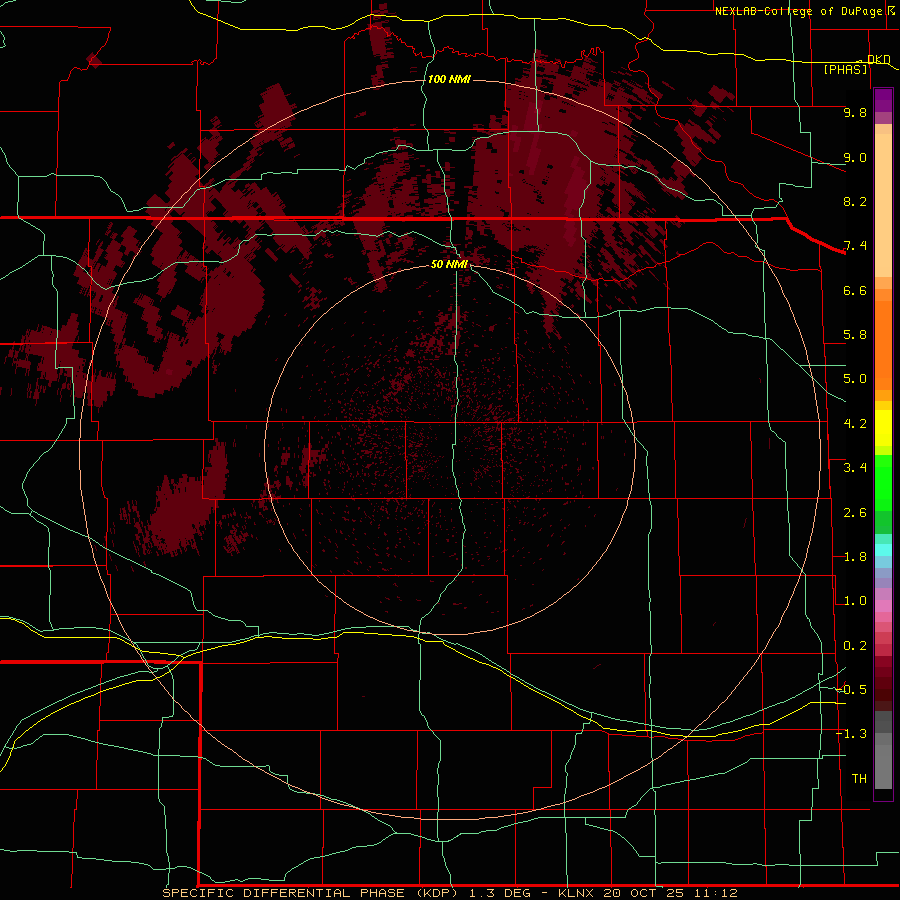Pick the gray swatch at color bar bottom
This screenshot has height=900, width=900.
tap(883, 763)
